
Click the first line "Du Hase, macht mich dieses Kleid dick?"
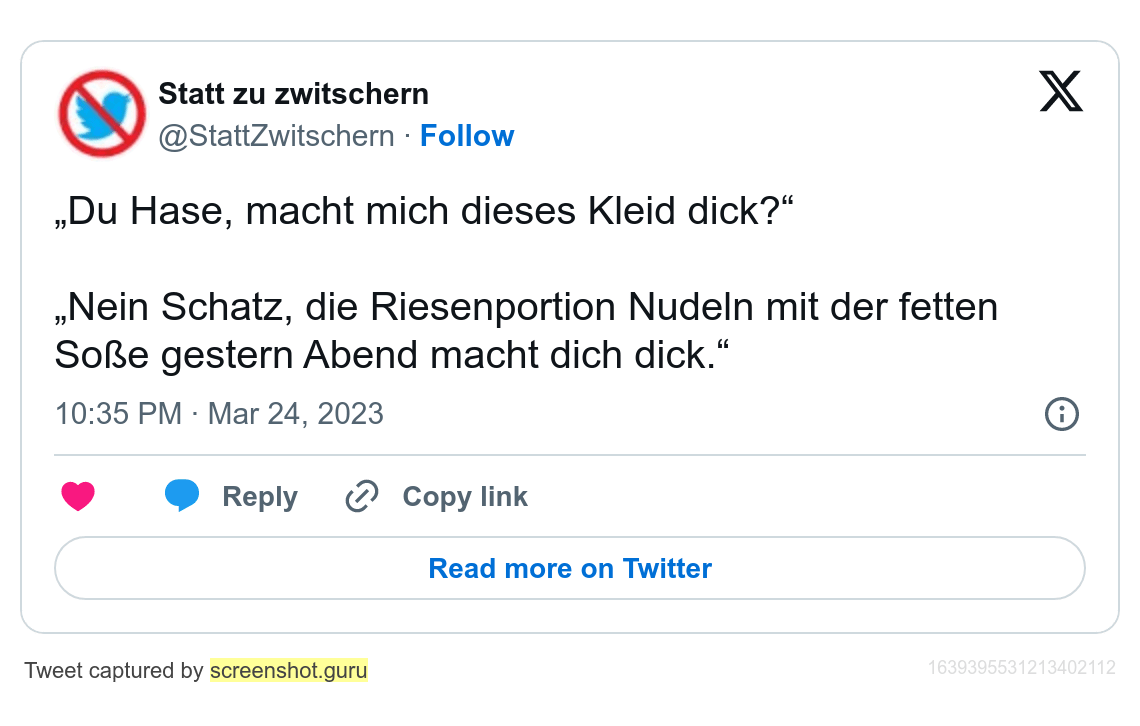[x=424, y=213]
